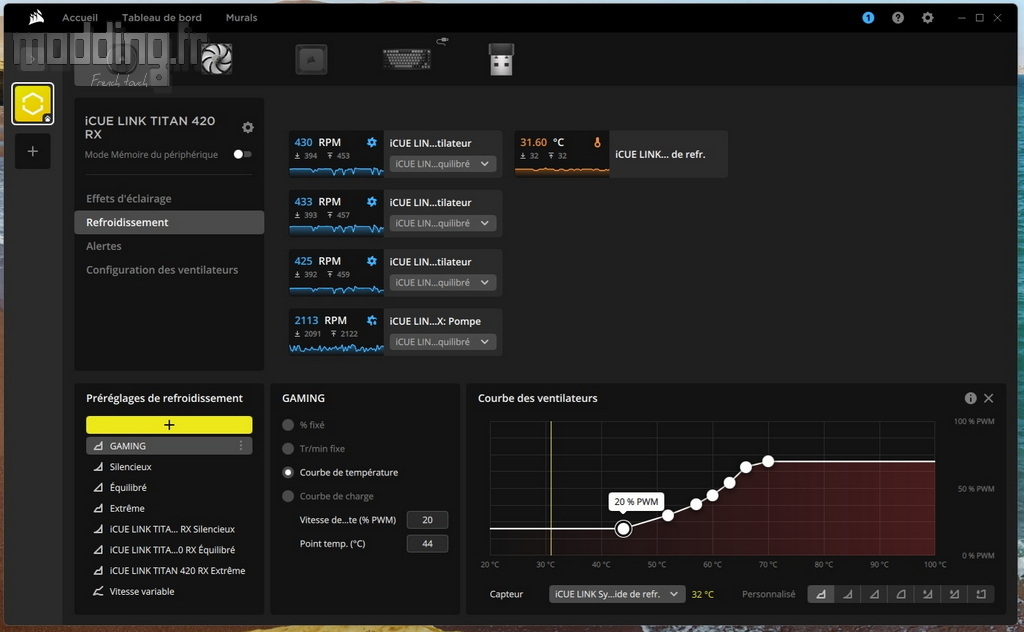1024x632 pixels.
Task: Select the yellow hexagon profile icon
Action: click(33, 103)
